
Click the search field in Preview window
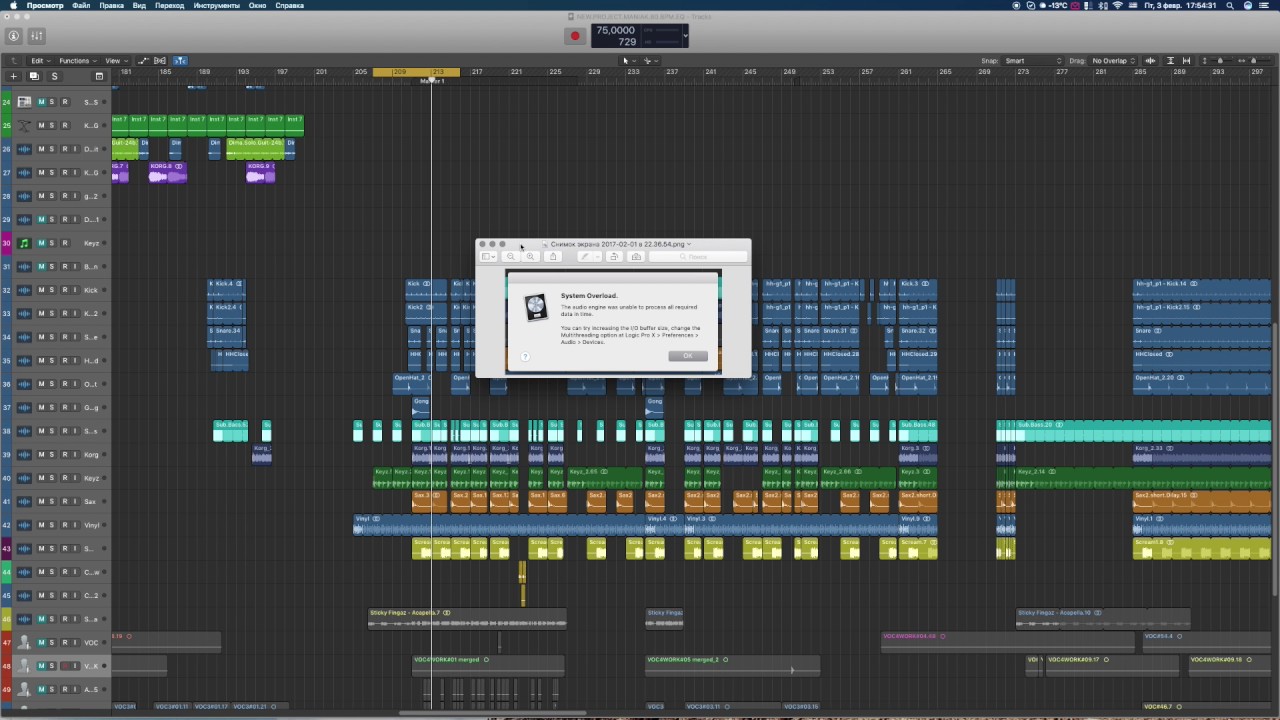pos(698,257)
